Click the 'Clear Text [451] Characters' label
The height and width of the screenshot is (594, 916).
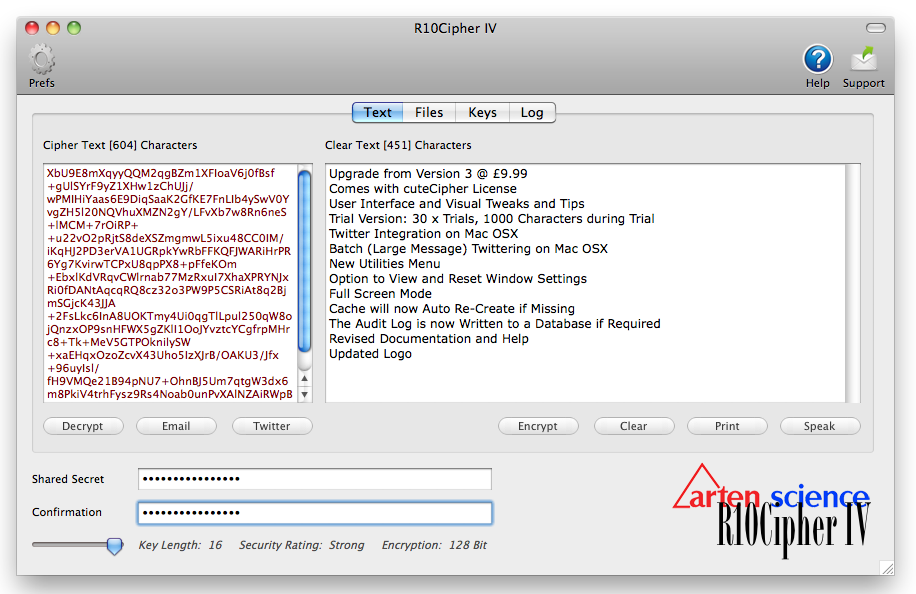(x=398, y=145)
